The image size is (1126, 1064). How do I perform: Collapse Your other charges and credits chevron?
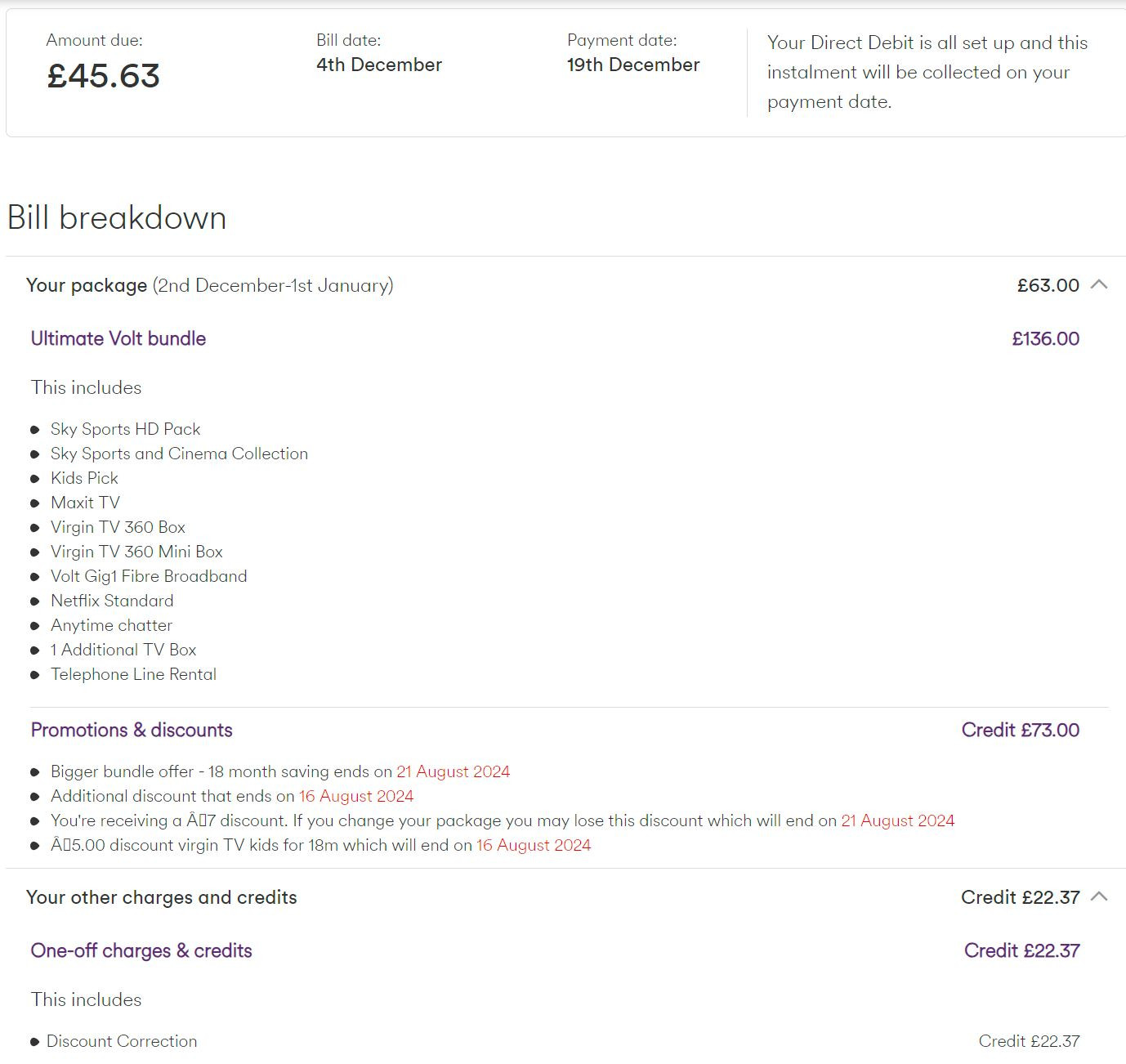[1099, 896]
